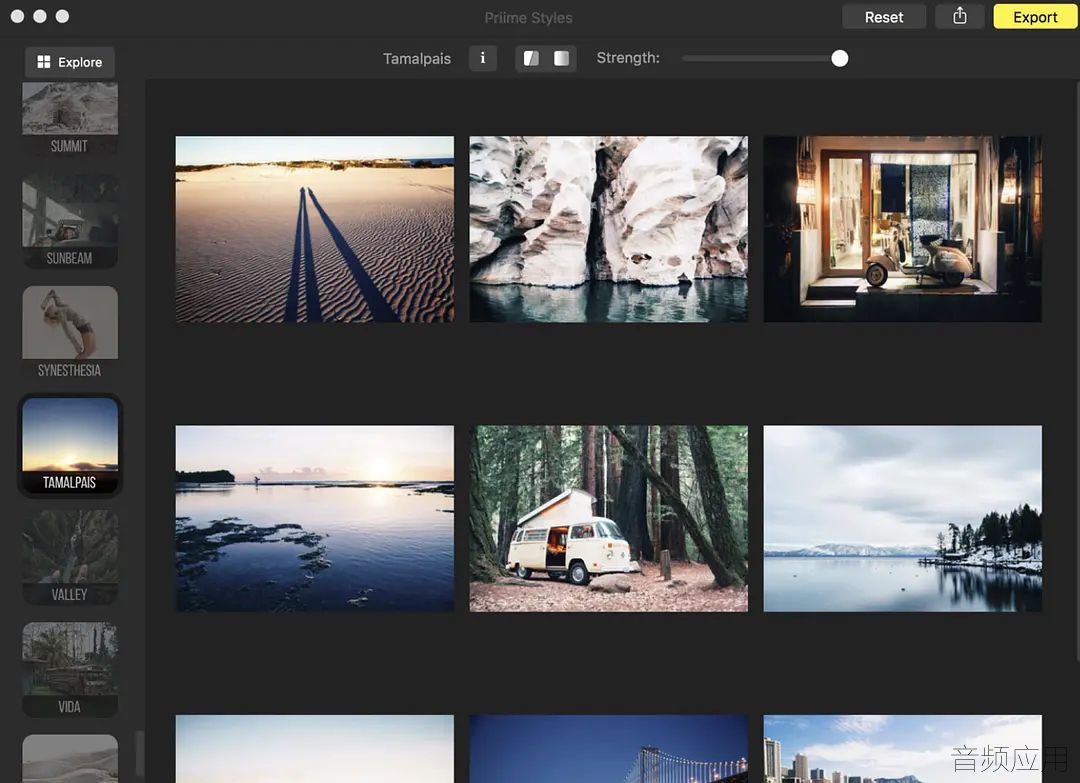Image resolution: width=1080 pixels, height=783 pixels.
Task: Toggle full filtered preview view icon
Action: pos(561,59)
